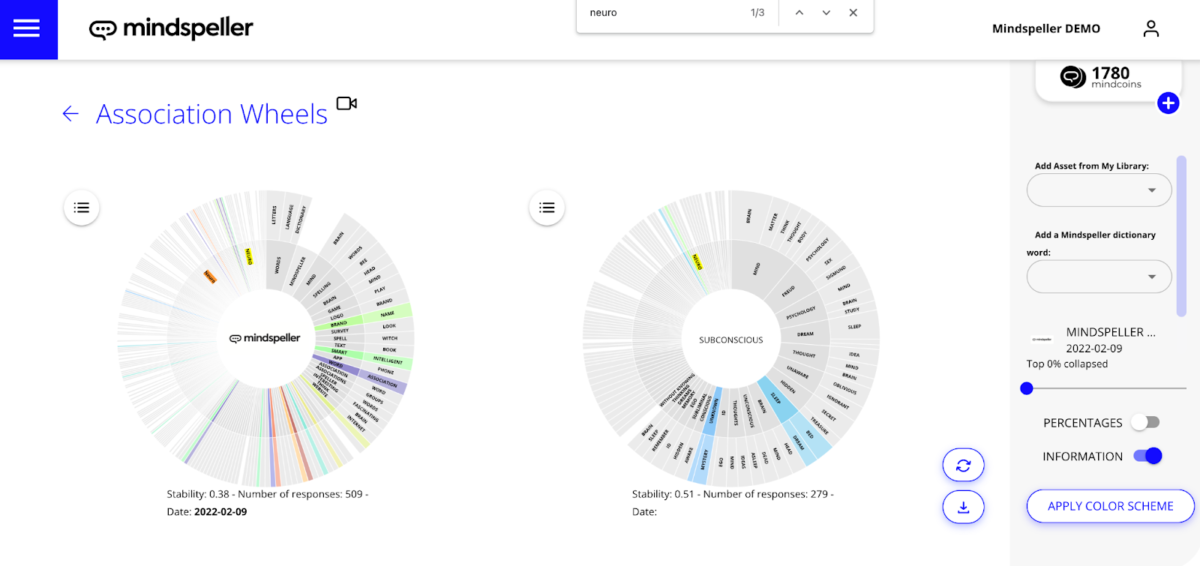Screen dimensions: 1200x566
Task: Click Mindspeller DEMO account name
Action: pos(1046,29)
